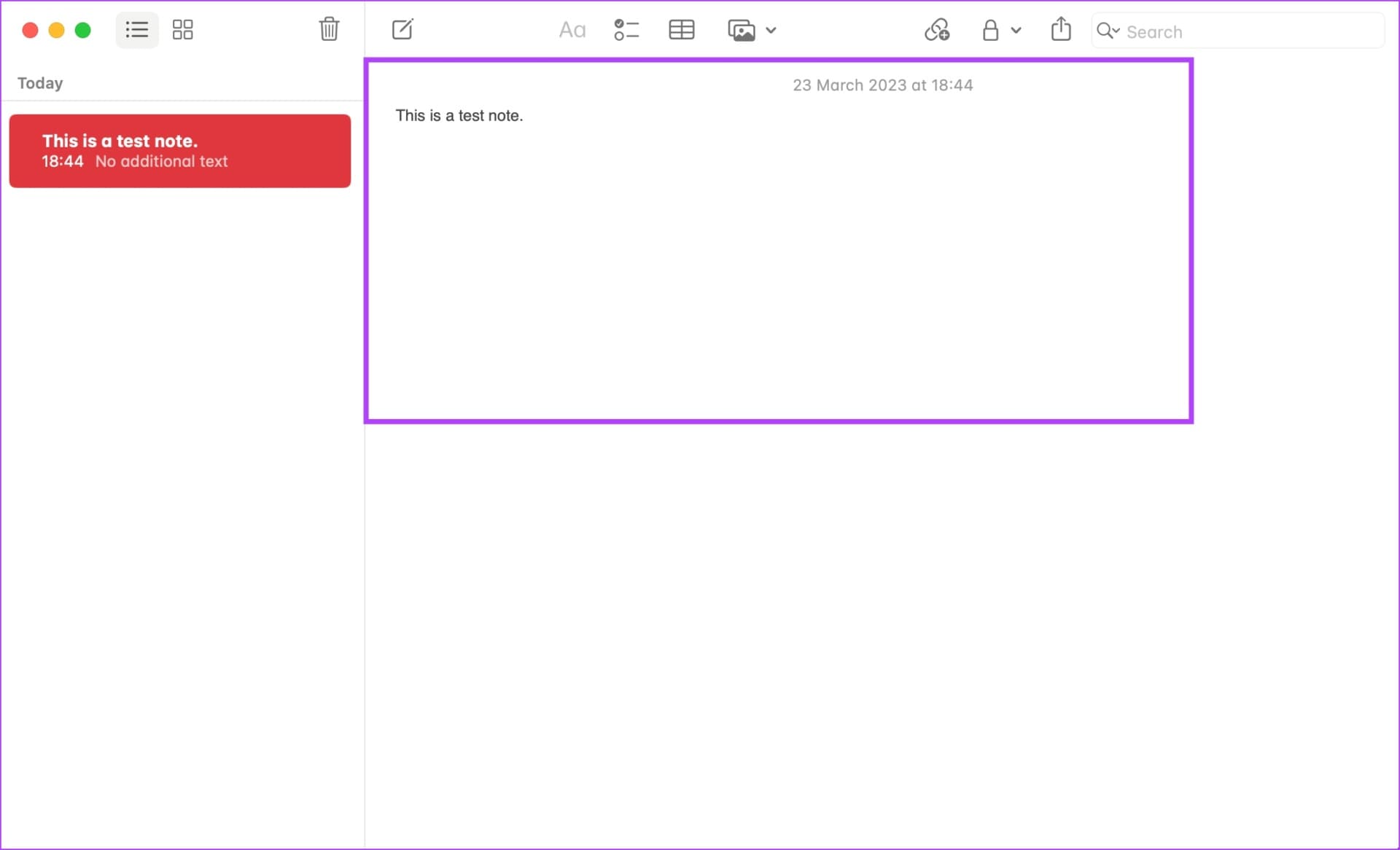This screenshot has height=850, width=1400.
Task: Click the note body text 'This is a test note.'
Action: pos(459,115)
